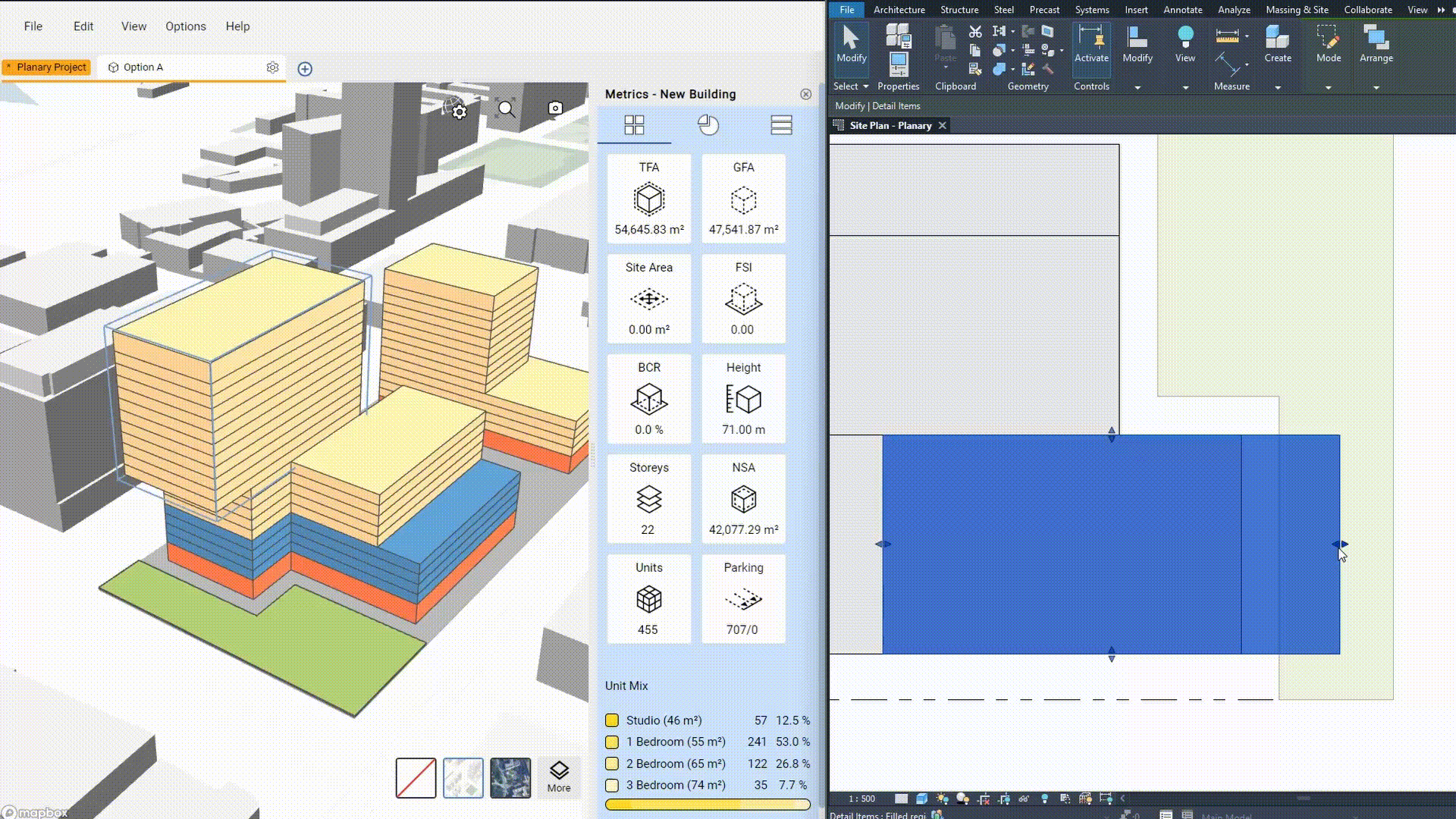Screen dimensions: 1456x819
Task: Switch to the metrics pie chart icon
Action: (708, 125)
